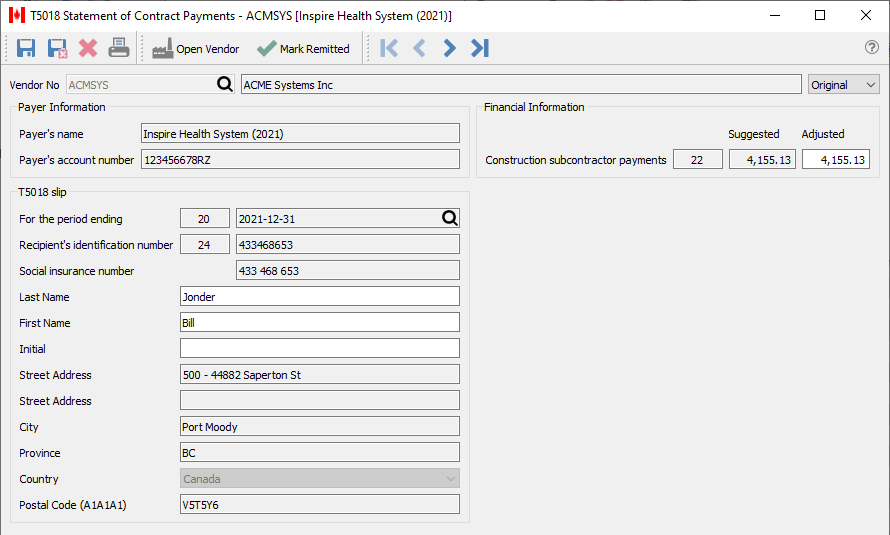Screen dimensions: 890x535
Task: Click the red Delete X icon
Action: tap(88, 48)
